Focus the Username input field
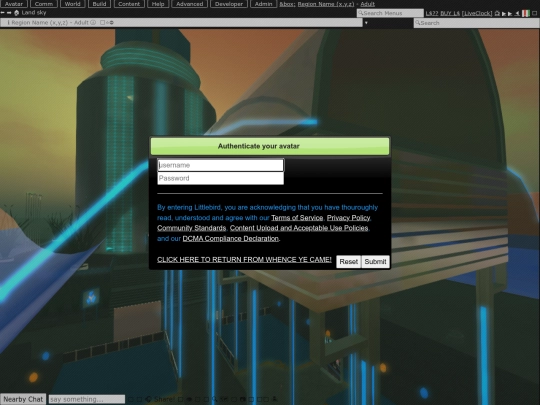Screen dimensions: 540x405 (x=220, y=165)
